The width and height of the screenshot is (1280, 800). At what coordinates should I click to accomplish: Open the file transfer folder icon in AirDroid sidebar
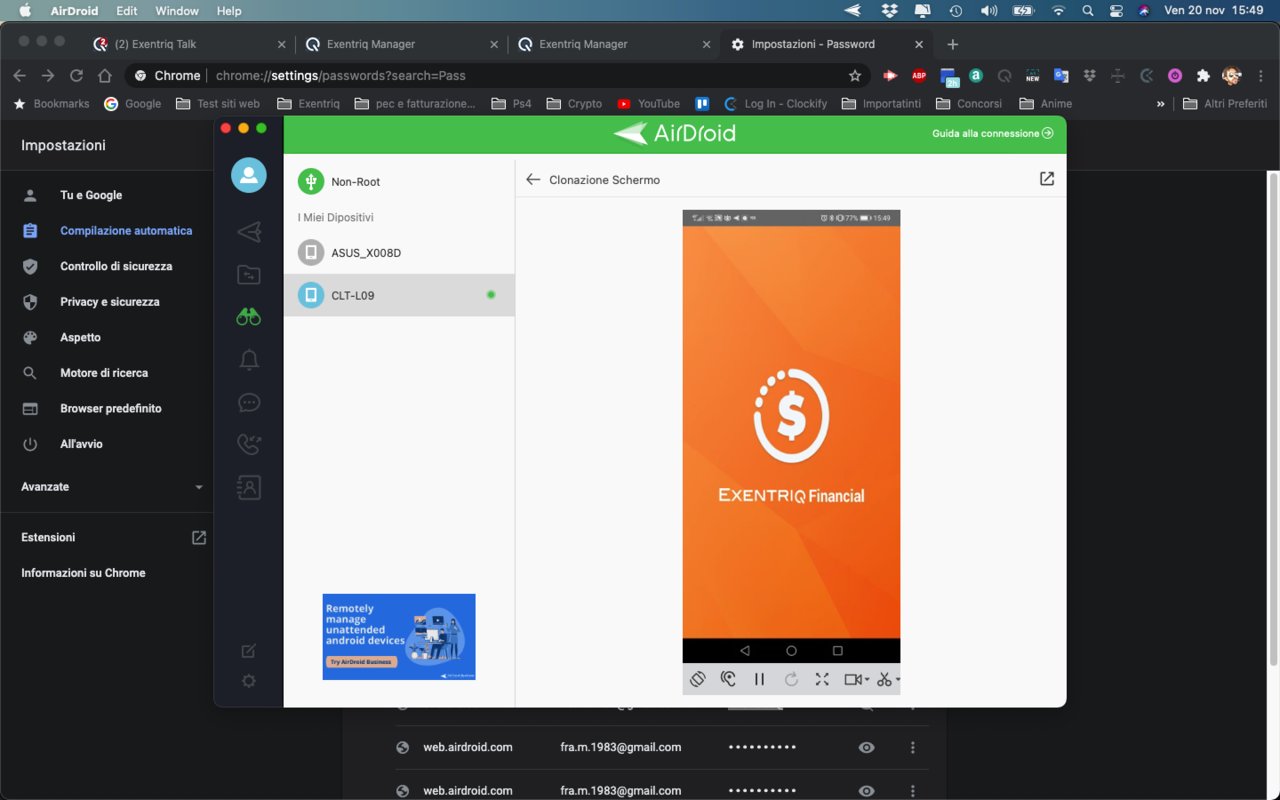(249, 275)
